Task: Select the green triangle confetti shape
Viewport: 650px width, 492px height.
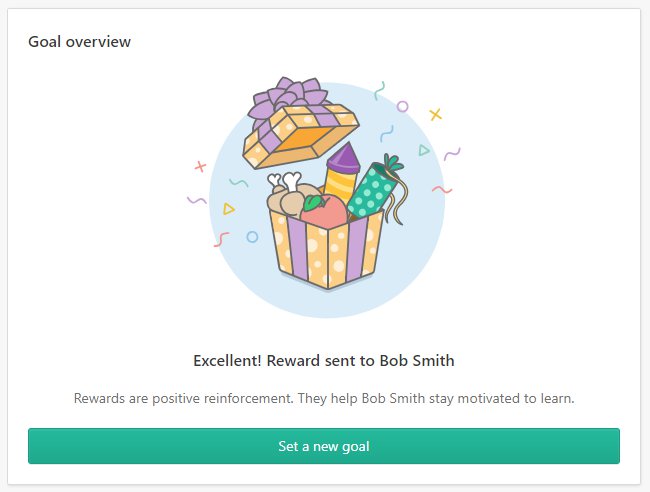Action: click(423, 150)
